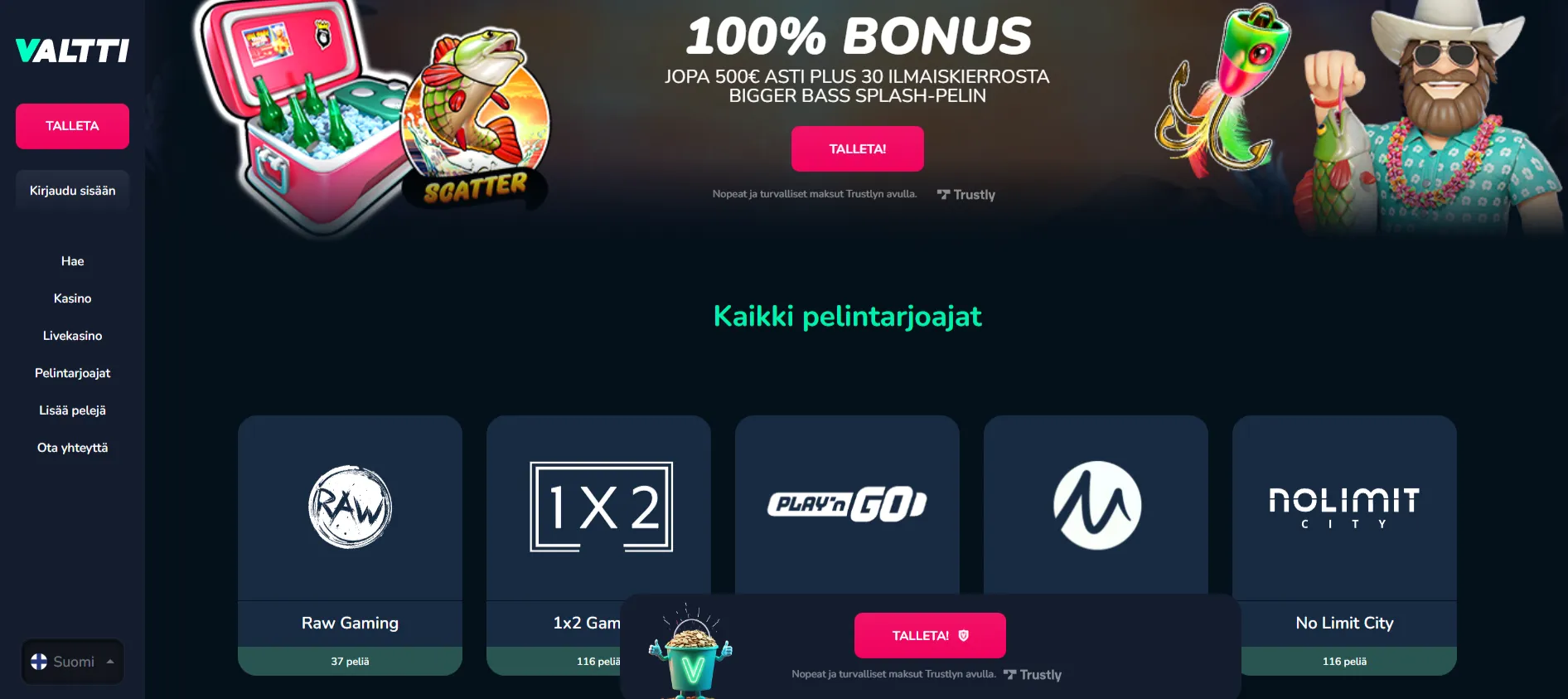Click the TALLETA! button with shield icon
The image size is (1568, 699).
(930, 635)
